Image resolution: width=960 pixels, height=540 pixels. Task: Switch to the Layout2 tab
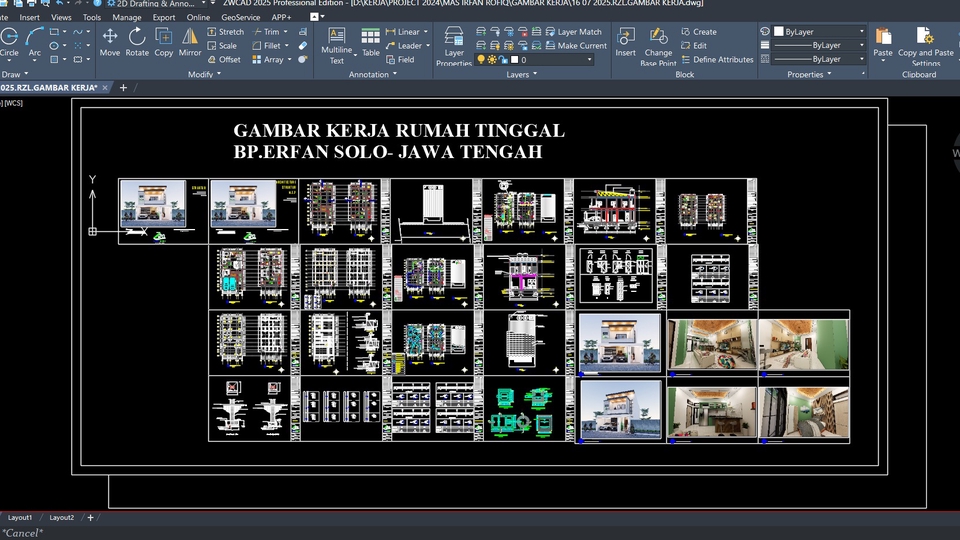(62, 517)
